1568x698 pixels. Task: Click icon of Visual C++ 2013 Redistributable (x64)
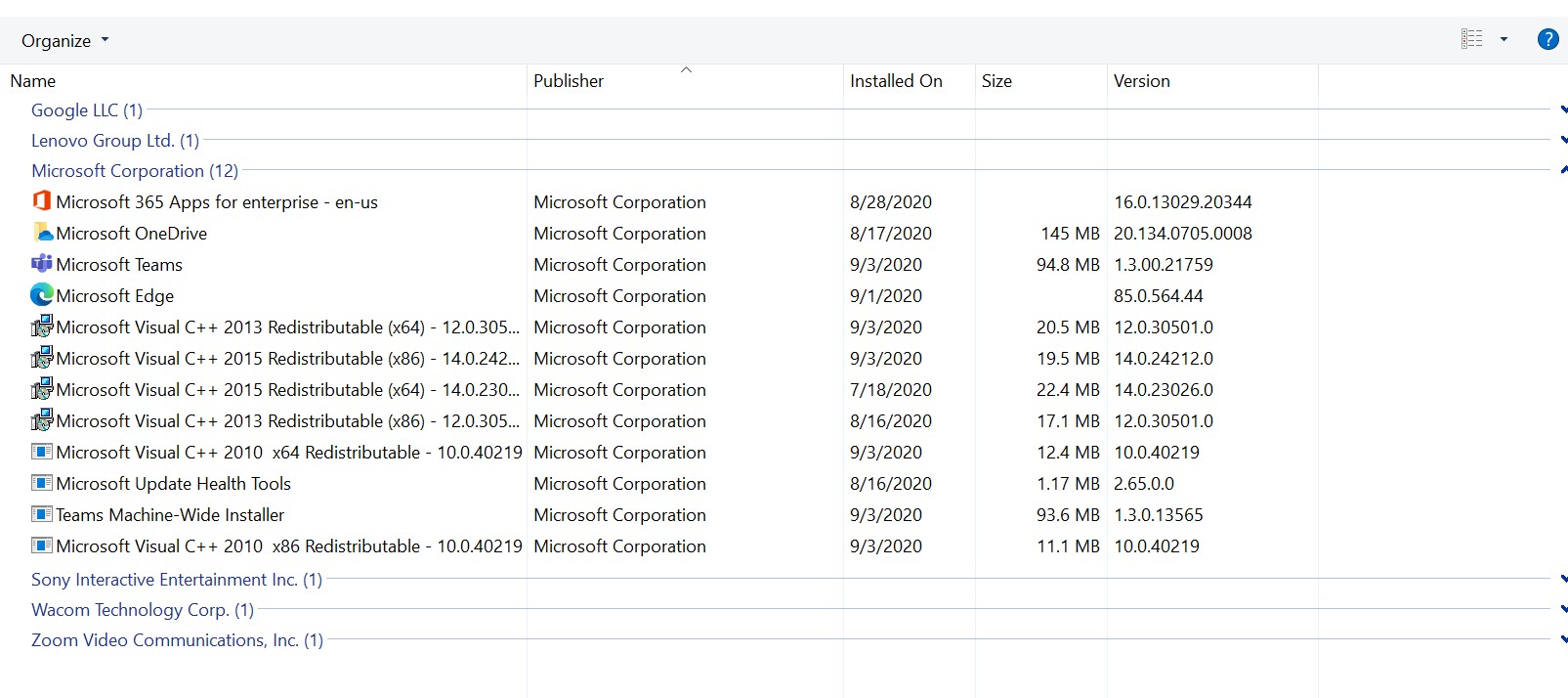[x=42, y=327]
